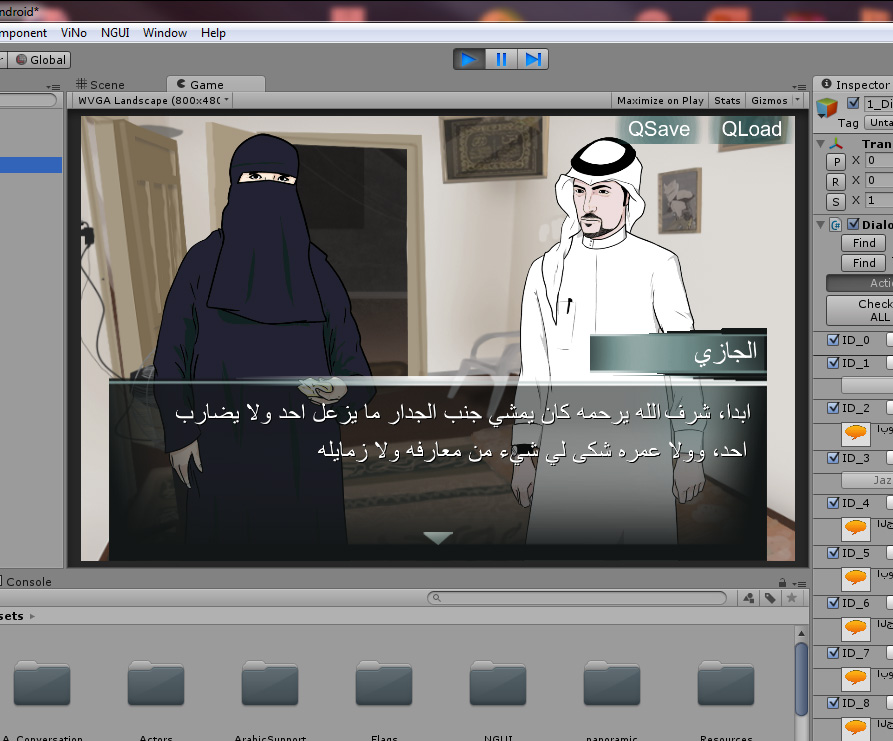Click the Search by Type icon in Project panel
The height and width of the screenshot is (741, 893).
tap(749, 598)
